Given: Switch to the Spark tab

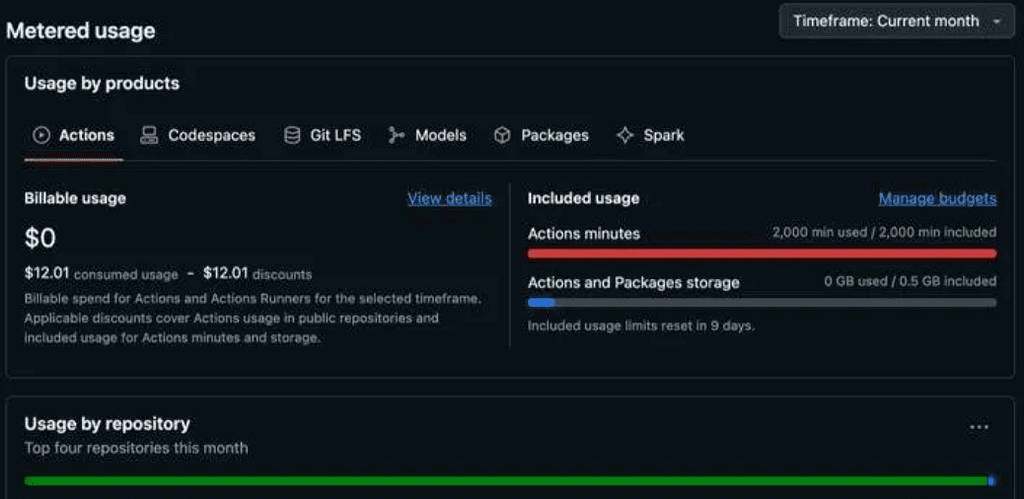Looking at the screenshot, I should coord(663,135).
